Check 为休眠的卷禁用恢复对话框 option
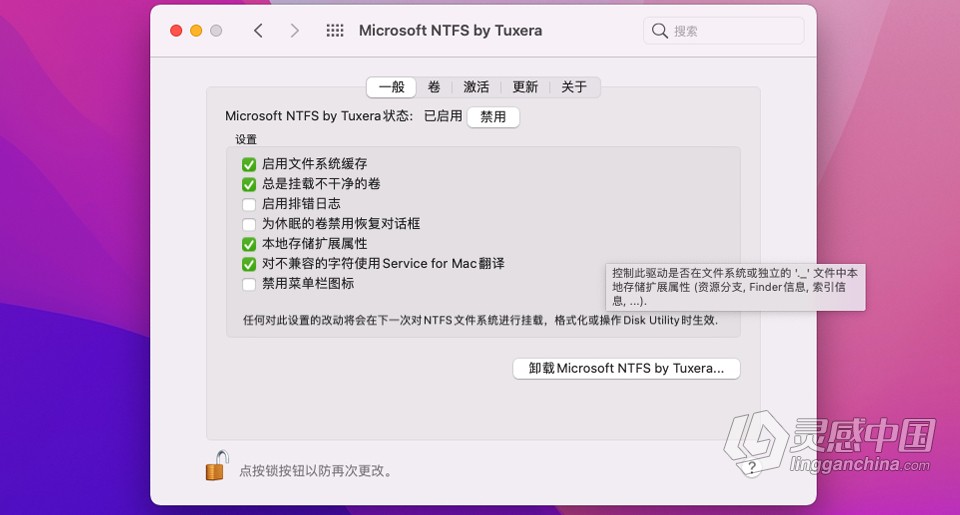Screen dimensions: 960x515 point(249,224)
